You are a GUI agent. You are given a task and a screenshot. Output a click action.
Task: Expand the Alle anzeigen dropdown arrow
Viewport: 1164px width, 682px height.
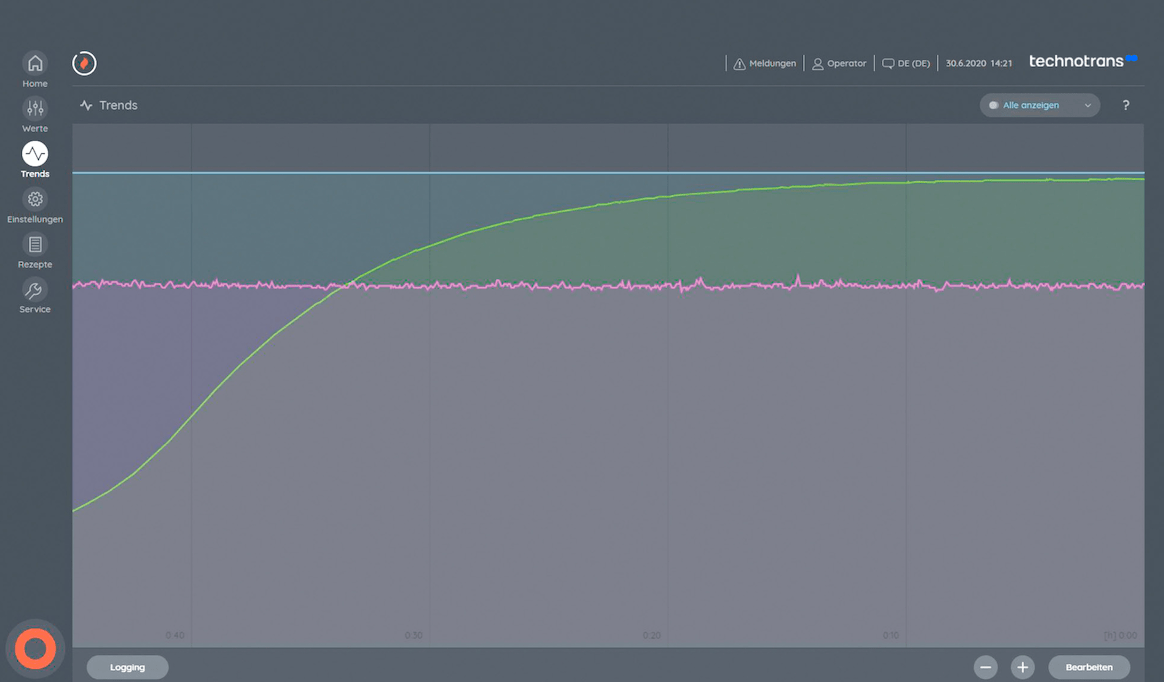click(1087, 105)
